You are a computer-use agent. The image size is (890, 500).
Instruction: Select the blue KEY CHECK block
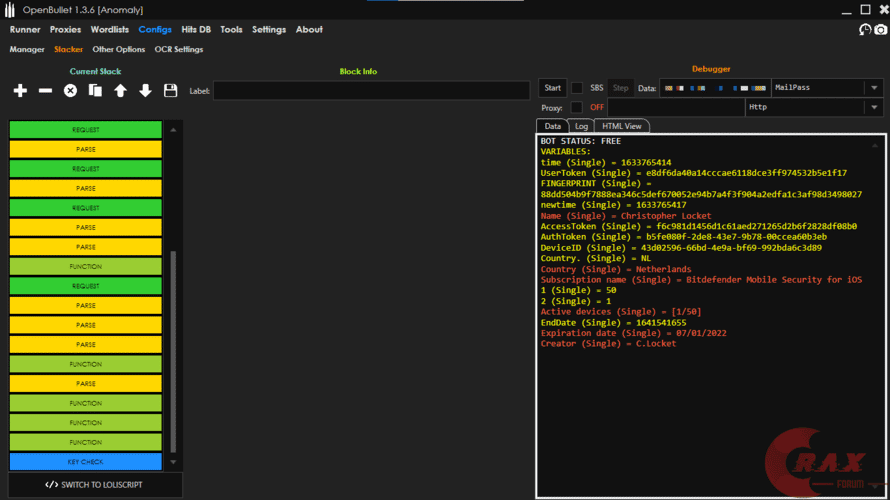point(85,462)
